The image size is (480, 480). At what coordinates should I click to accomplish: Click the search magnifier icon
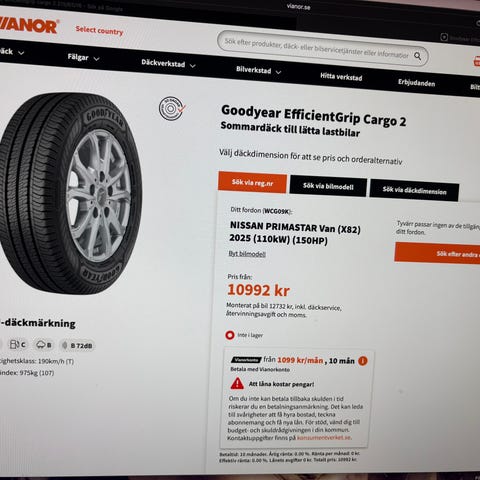coord(417,56)
